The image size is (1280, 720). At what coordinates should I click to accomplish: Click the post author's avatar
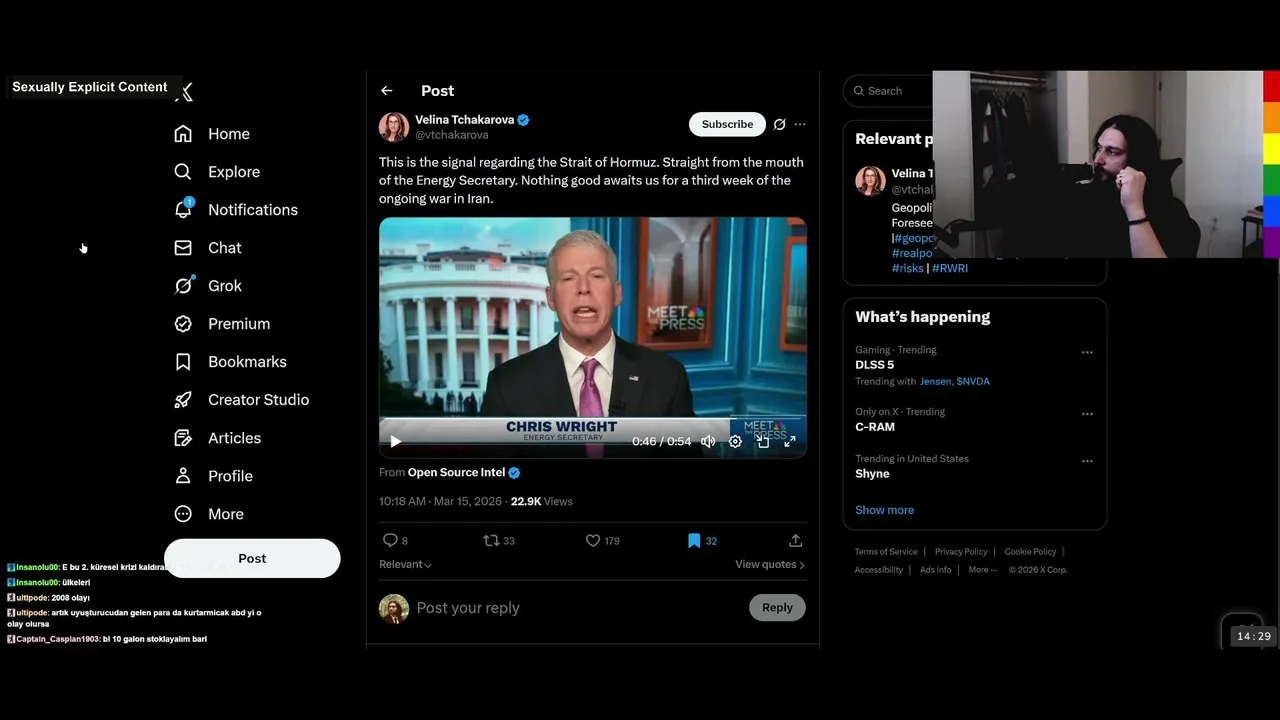coord(394,127)
